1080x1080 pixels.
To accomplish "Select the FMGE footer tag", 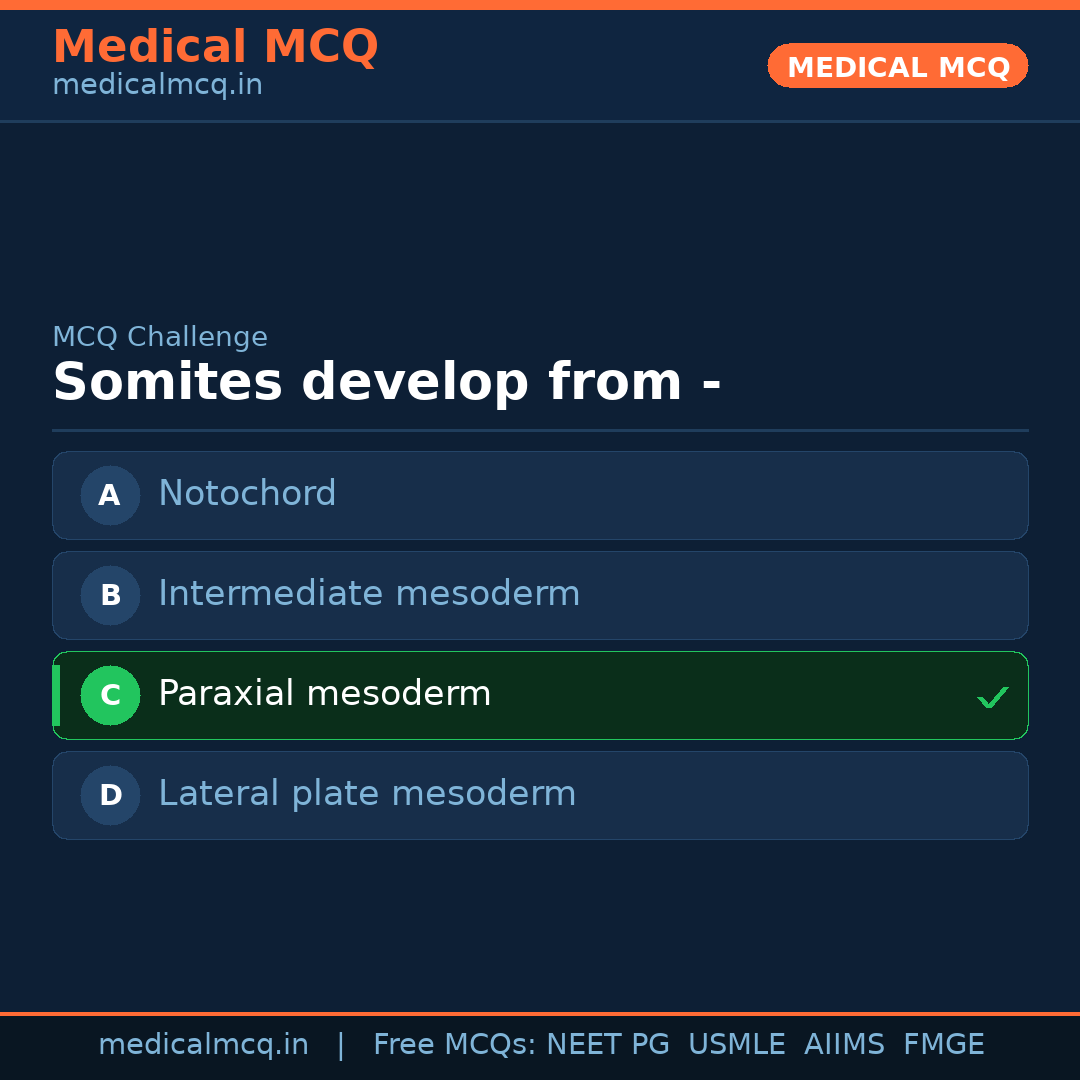I will 943,1045.
